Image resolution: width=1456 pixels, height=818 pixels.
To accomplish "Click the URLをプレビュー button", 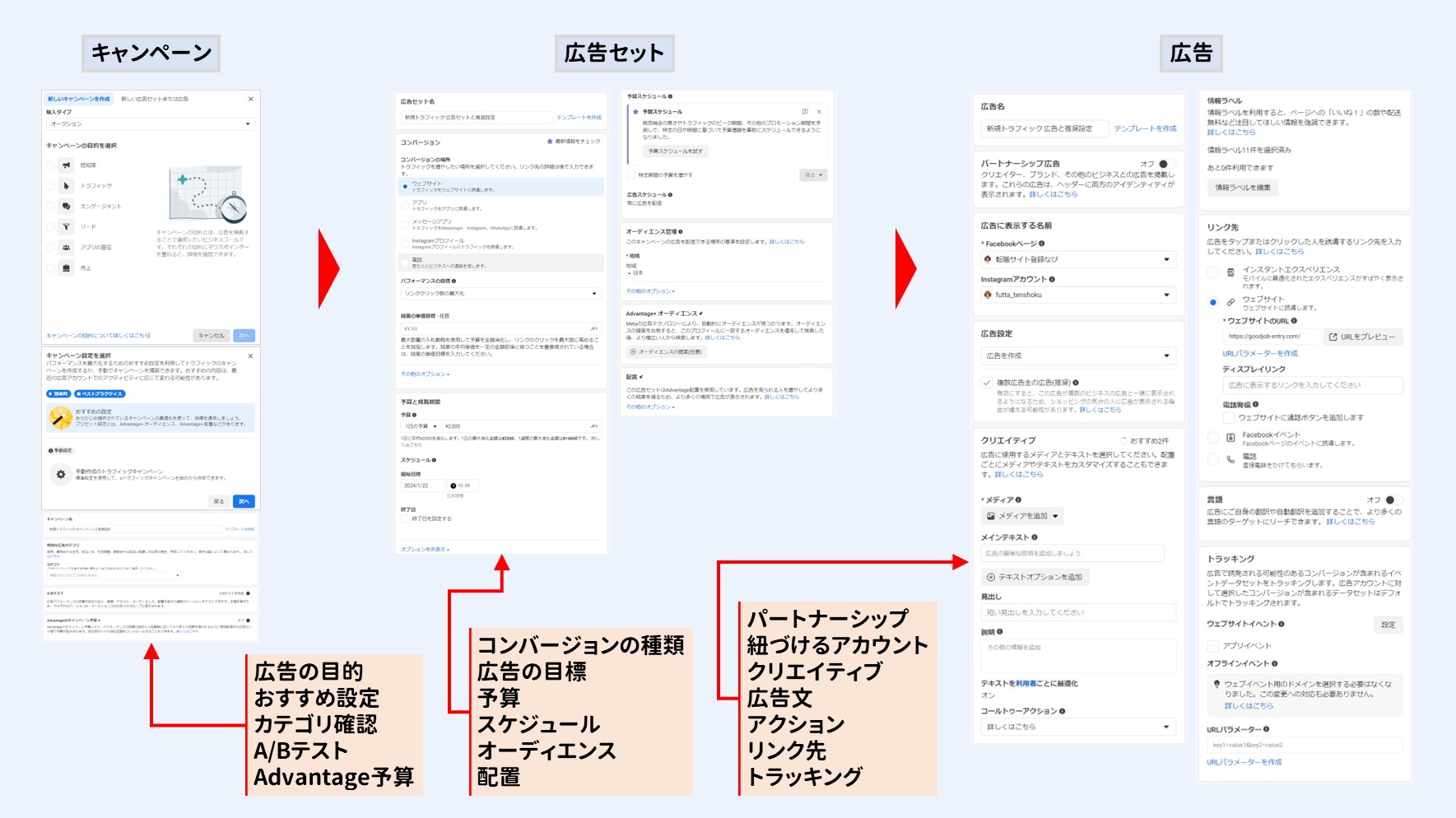I will (1362, 337).
